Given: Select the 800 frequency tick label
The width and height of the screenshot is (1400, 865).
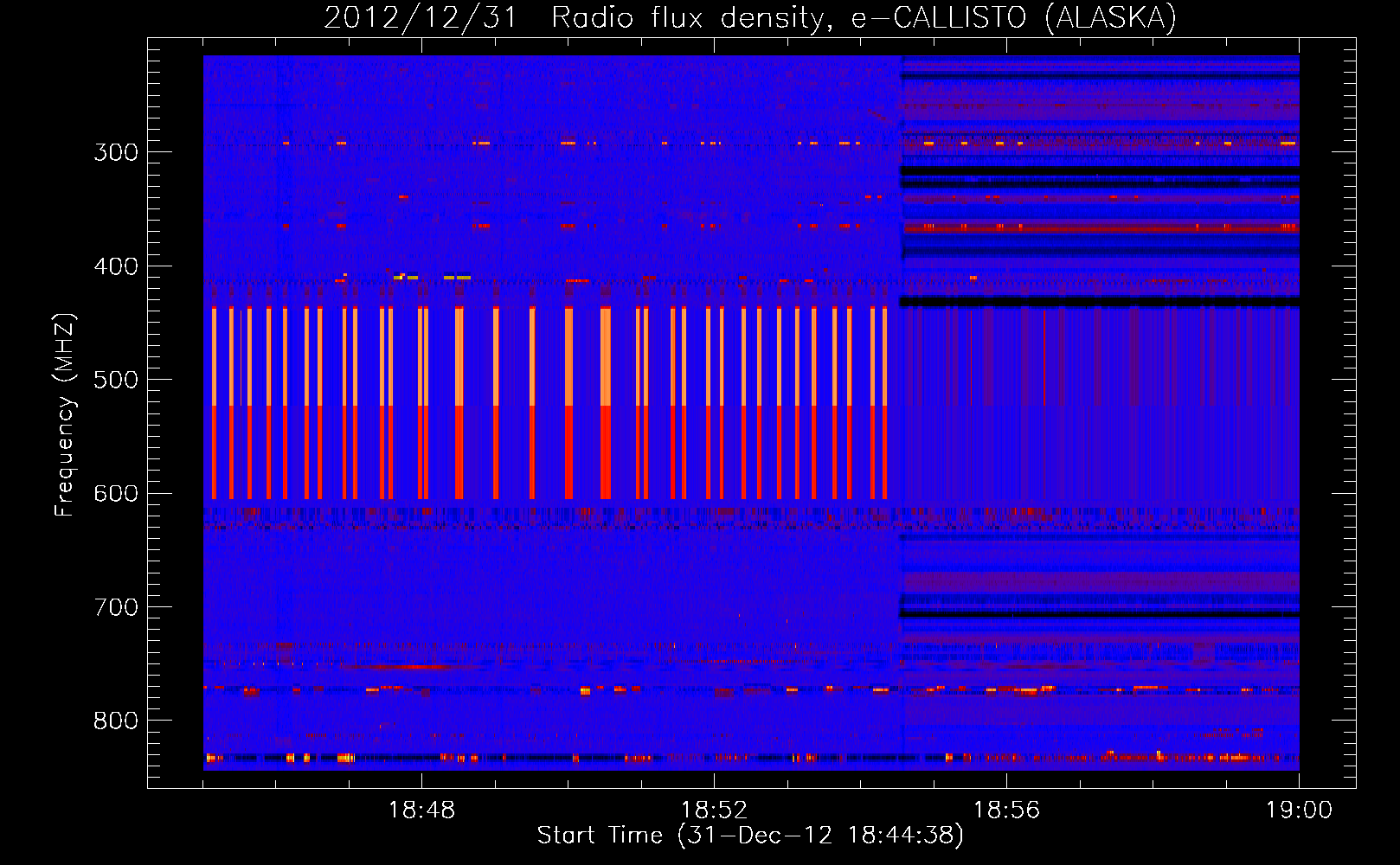Looking at the screenshot, I should (116, 721).
